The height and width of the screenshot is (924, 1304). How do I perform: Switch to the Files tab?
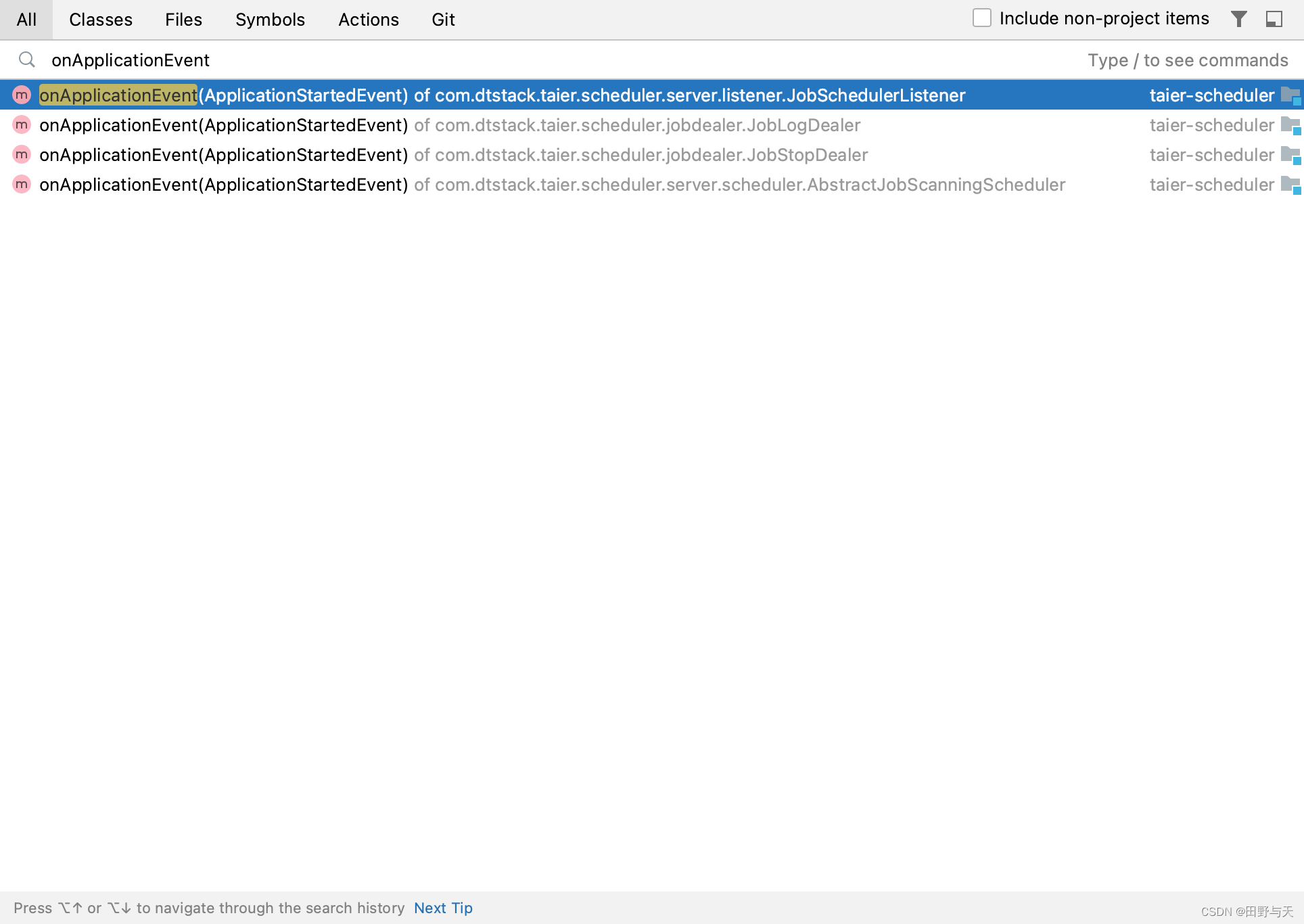tap(183, 20)
